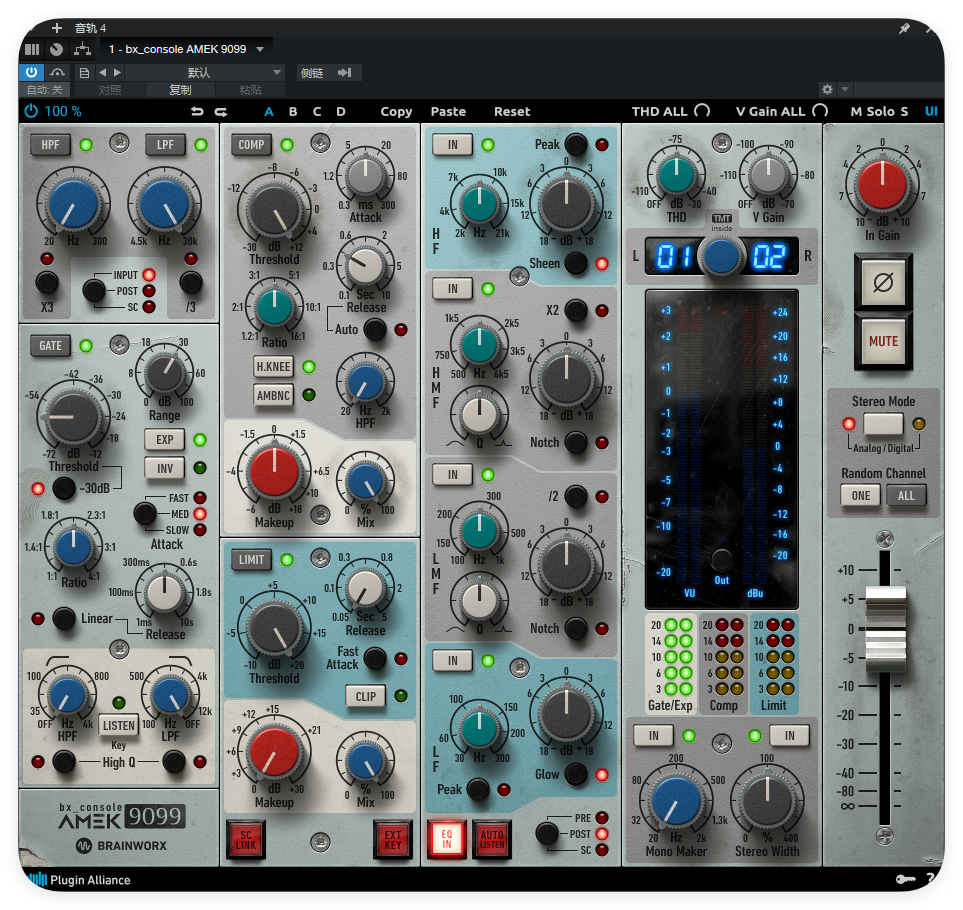963x910 pixels.
Task: Click the 复制 copy button in host bar
Action: click(x=180, y=90)
